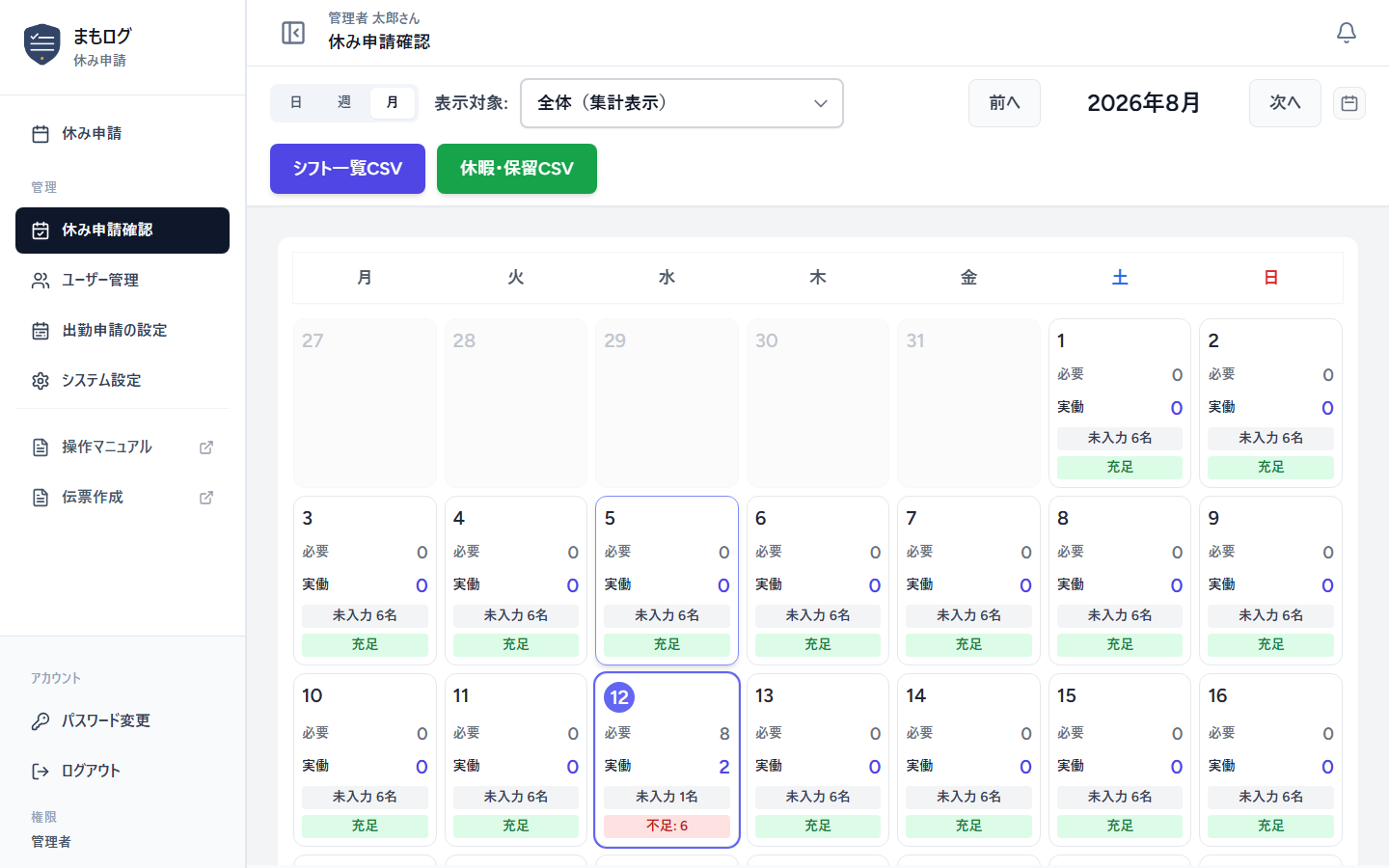1389x868 pixels.
Task: Click the 管理者 太郎さん user label
Action: 374,18
